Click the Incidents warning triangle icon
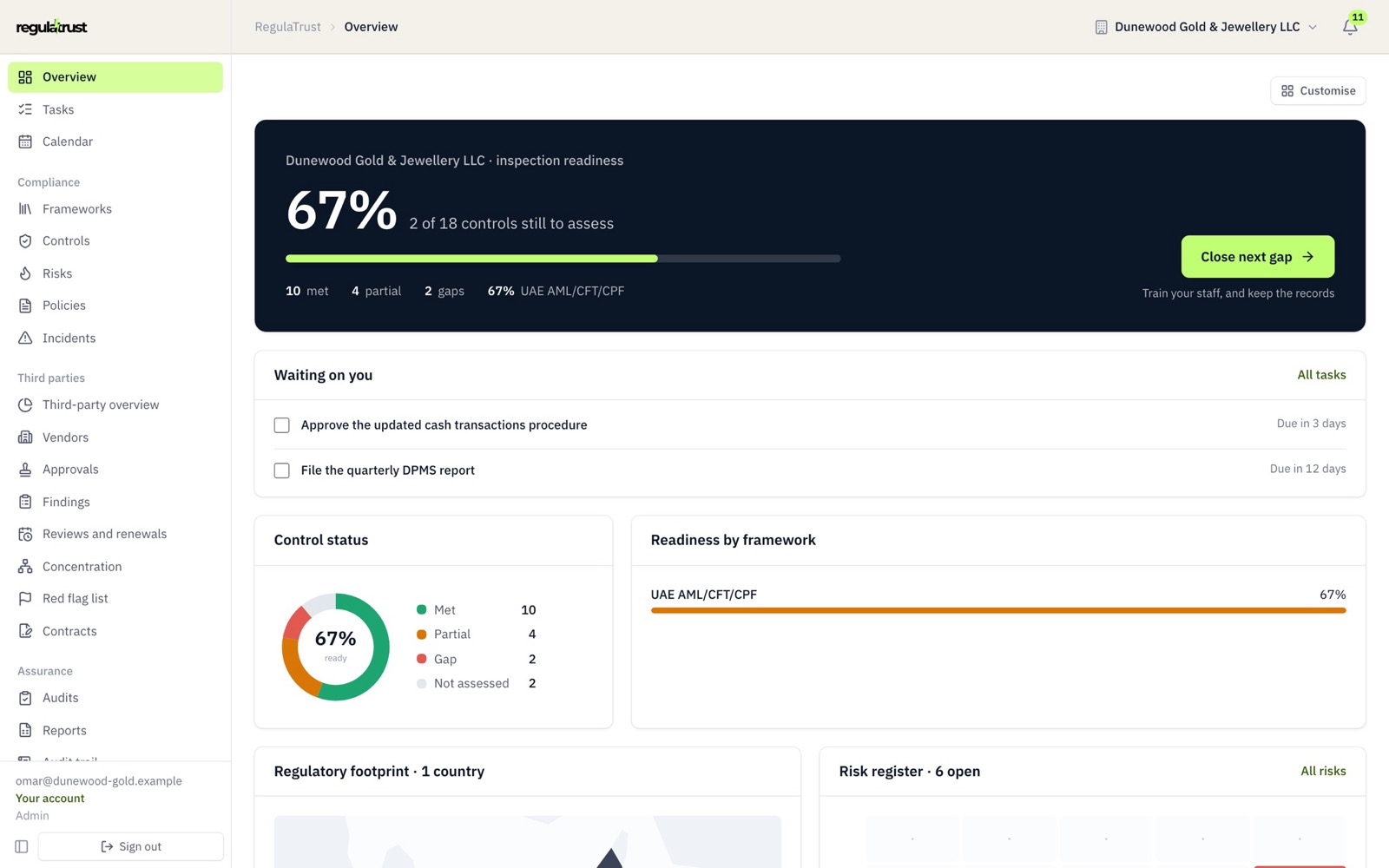This screenshot has height=868, width=1389. tap(25, 338)
